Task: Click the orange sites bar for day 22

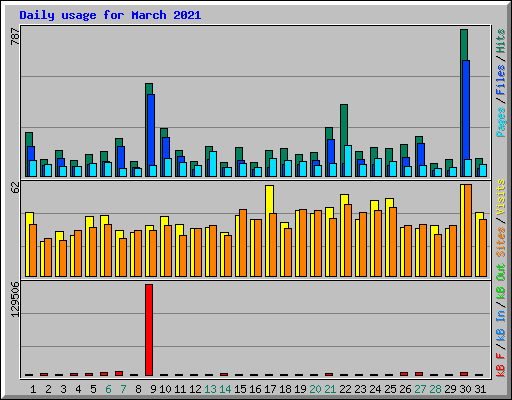Action: pos(348,240)
